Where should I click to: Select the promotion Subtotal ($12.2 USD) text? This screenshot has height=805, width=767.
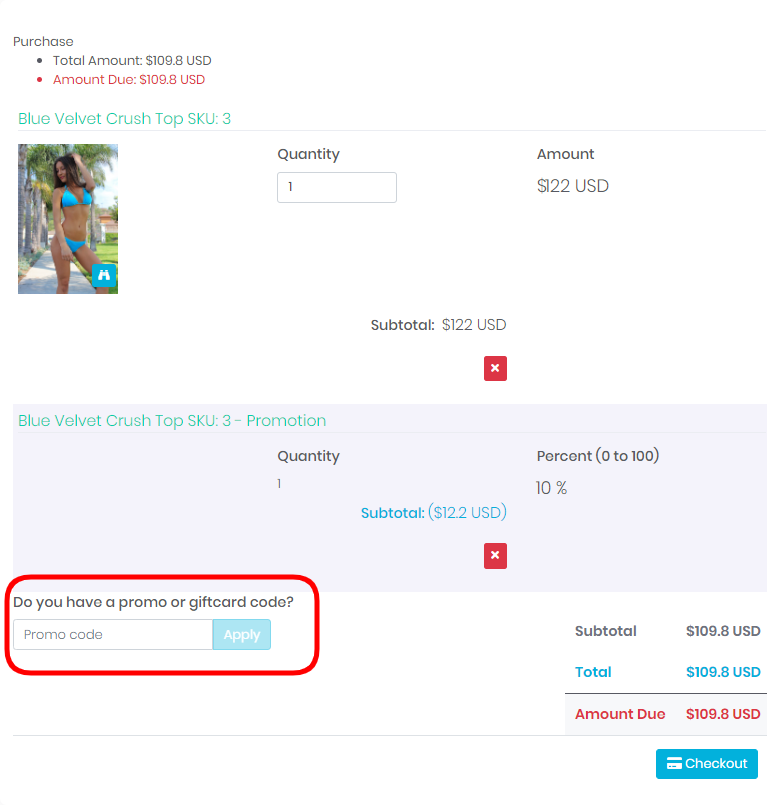coord(434,512)
